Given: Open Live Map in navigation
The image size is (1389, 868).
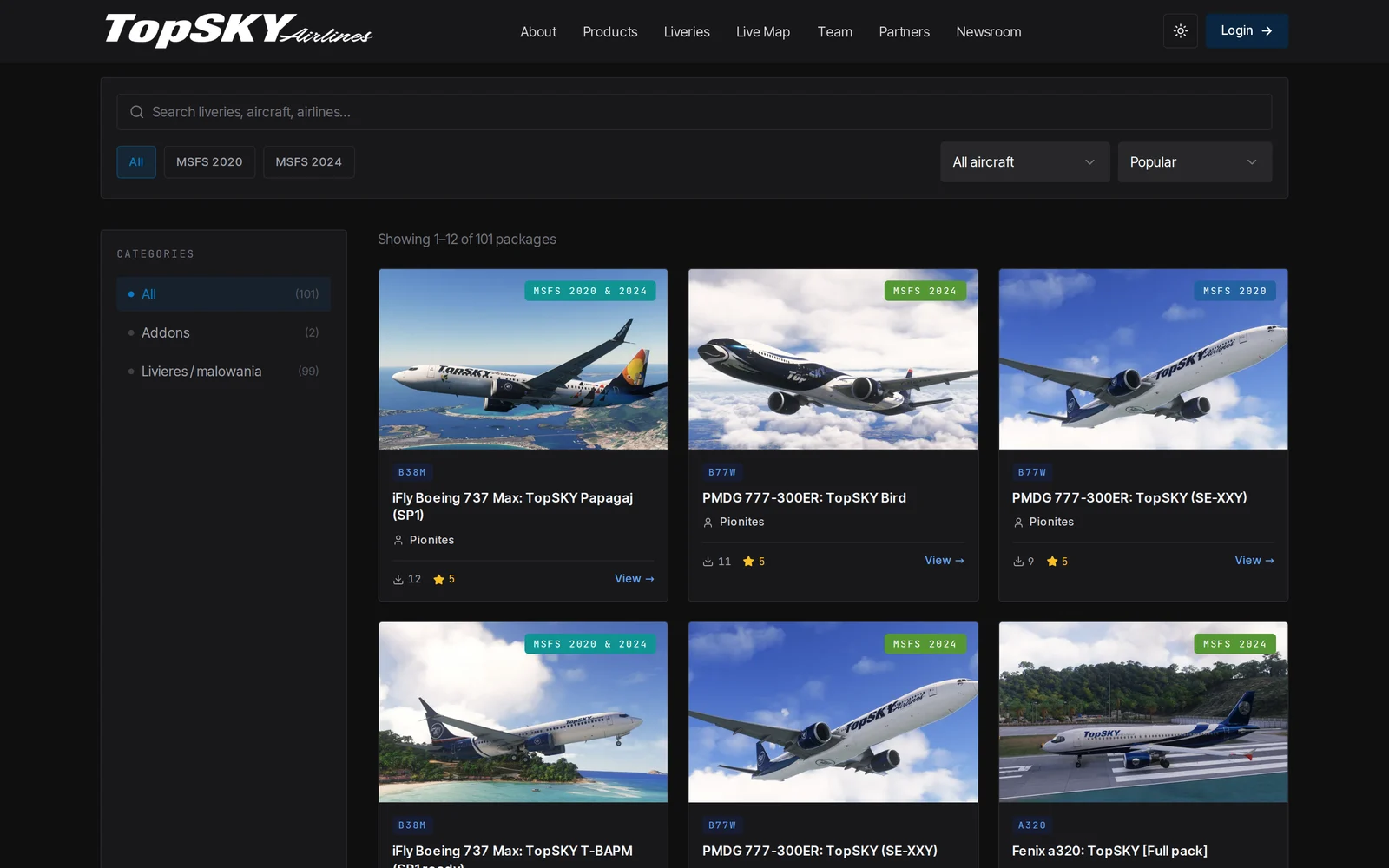Looking at the screenshot, I should tap(763, 32).
